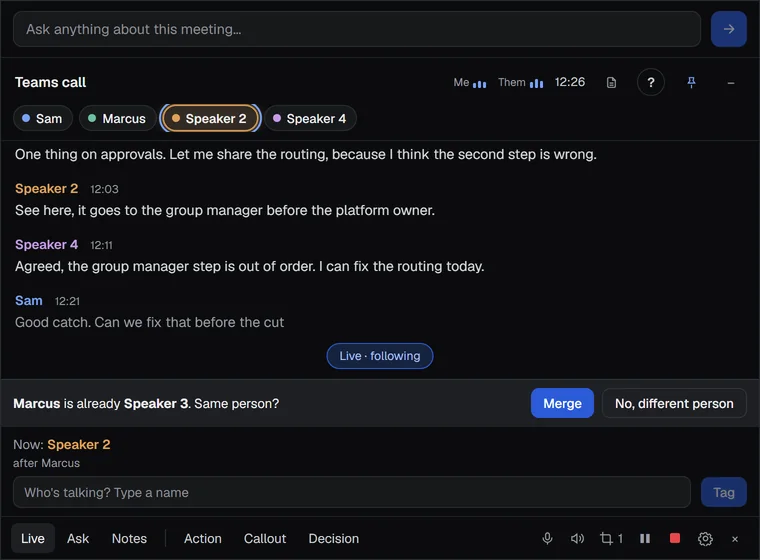Add a Decision marker
The image size is (760, 560).
click(x=333, y=538)
